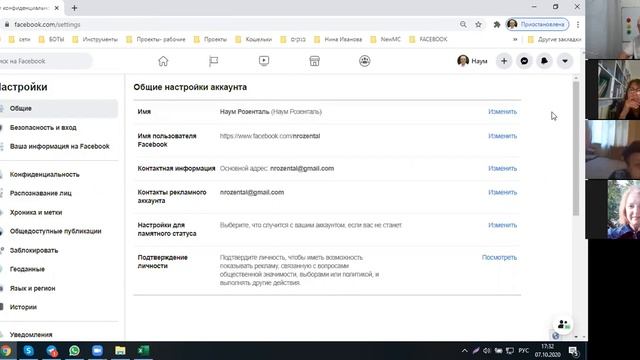Show hidden system tray icons
Viewport: 640px width, 360px height.
(x=464, y=351)
